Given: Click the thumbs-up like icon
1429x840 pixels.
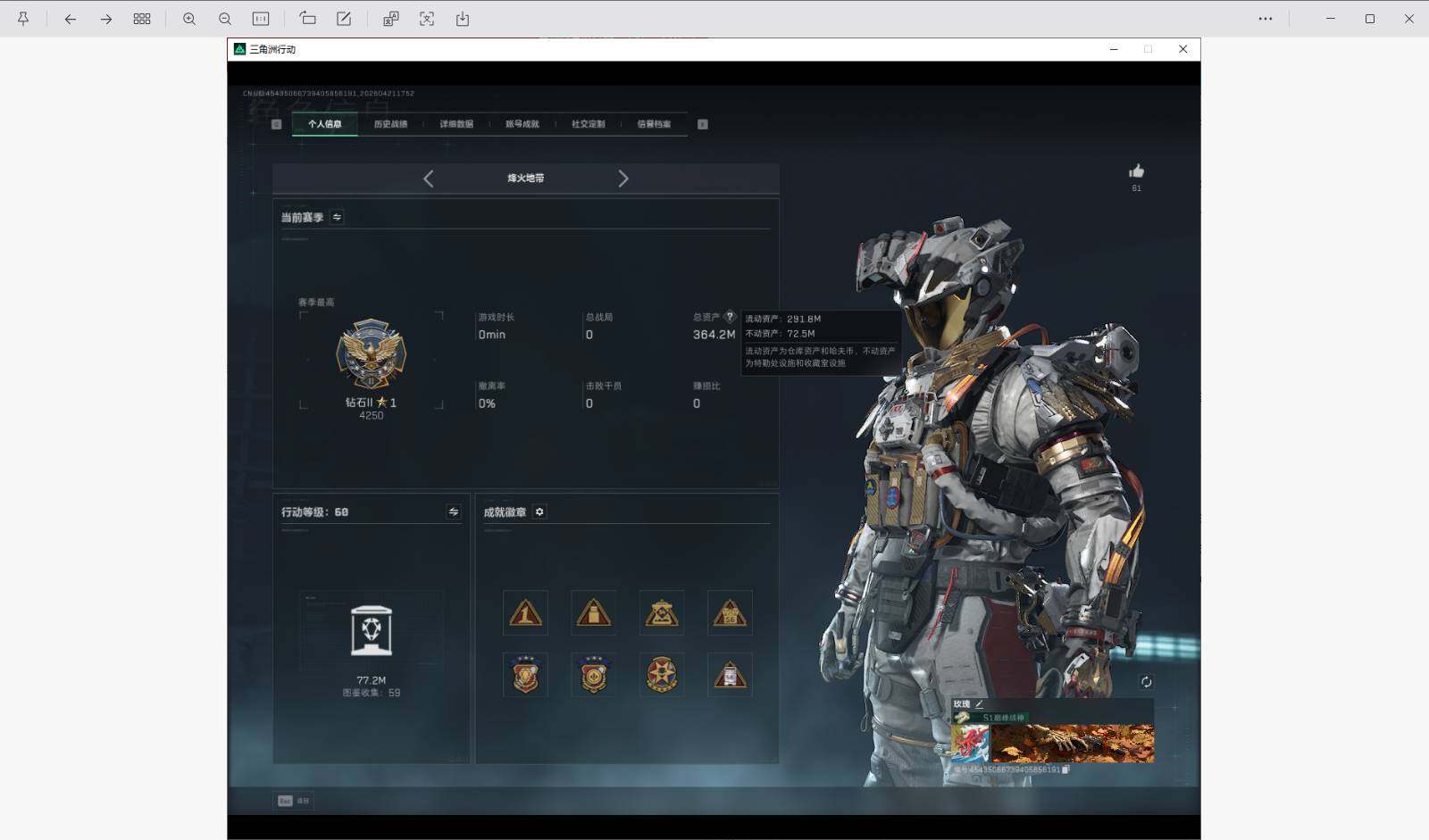Looking at the screenshot, I should coord(1136,171).
